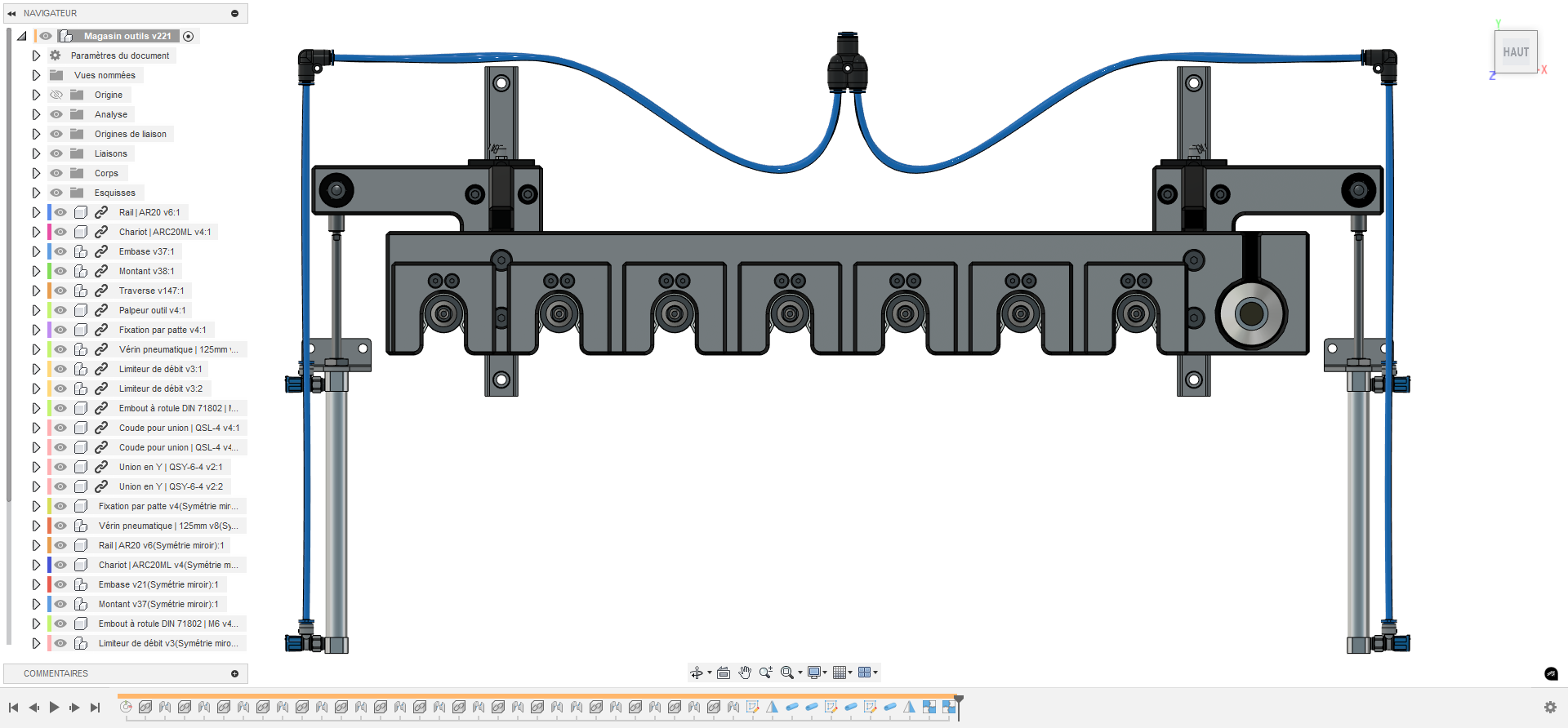Select Embase v37:1 in the browser tree
This screenshot has height=728, width=1568.
point(146,251)
